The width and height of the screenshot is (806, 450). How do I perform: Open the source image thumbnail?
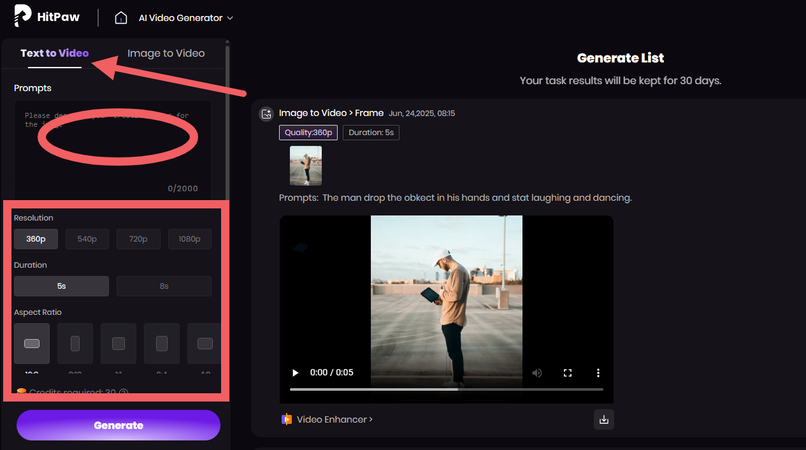[x=306, y=166]
